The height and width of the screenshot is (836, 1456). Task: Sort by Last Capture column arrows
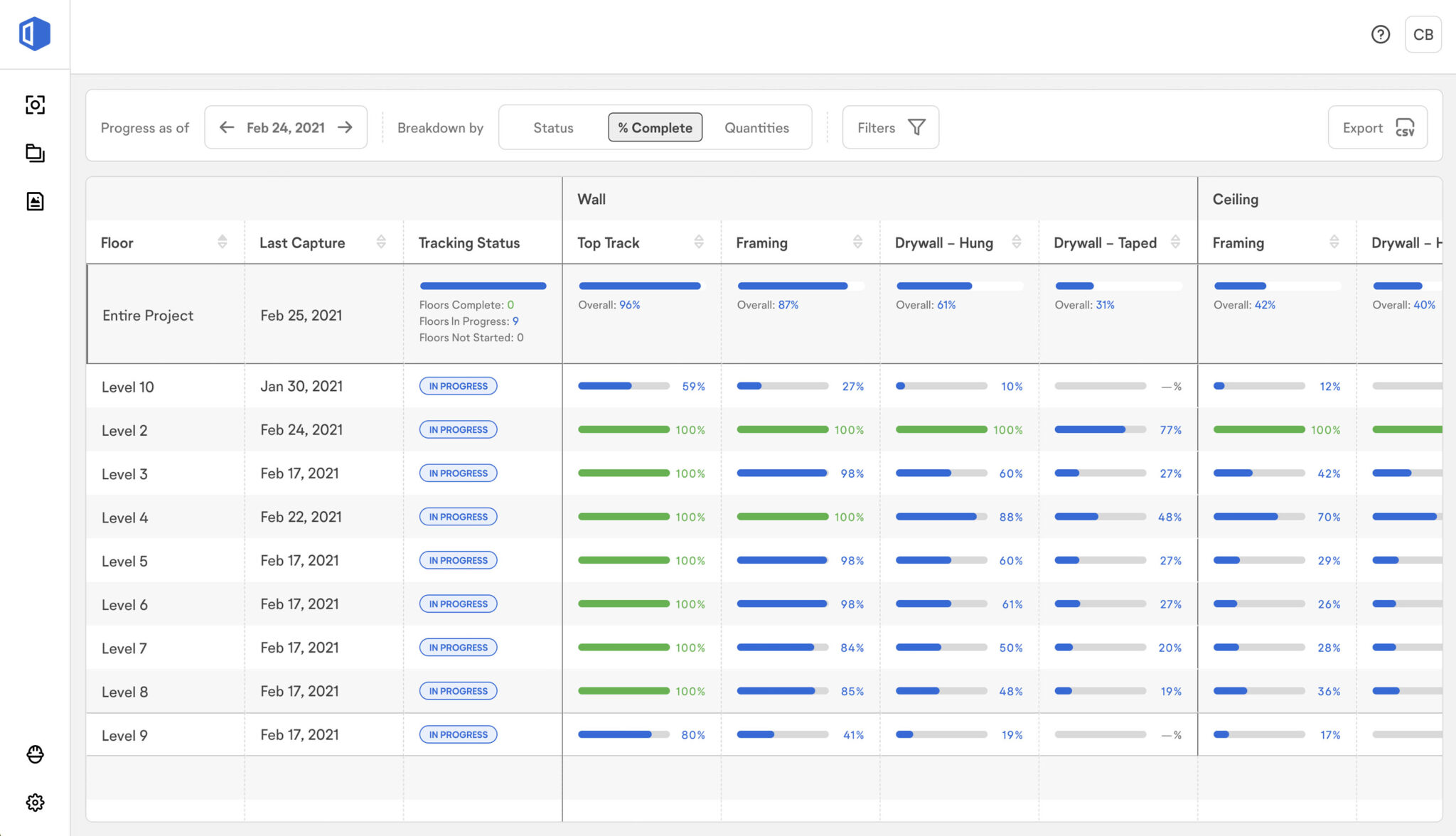[381, 242]
